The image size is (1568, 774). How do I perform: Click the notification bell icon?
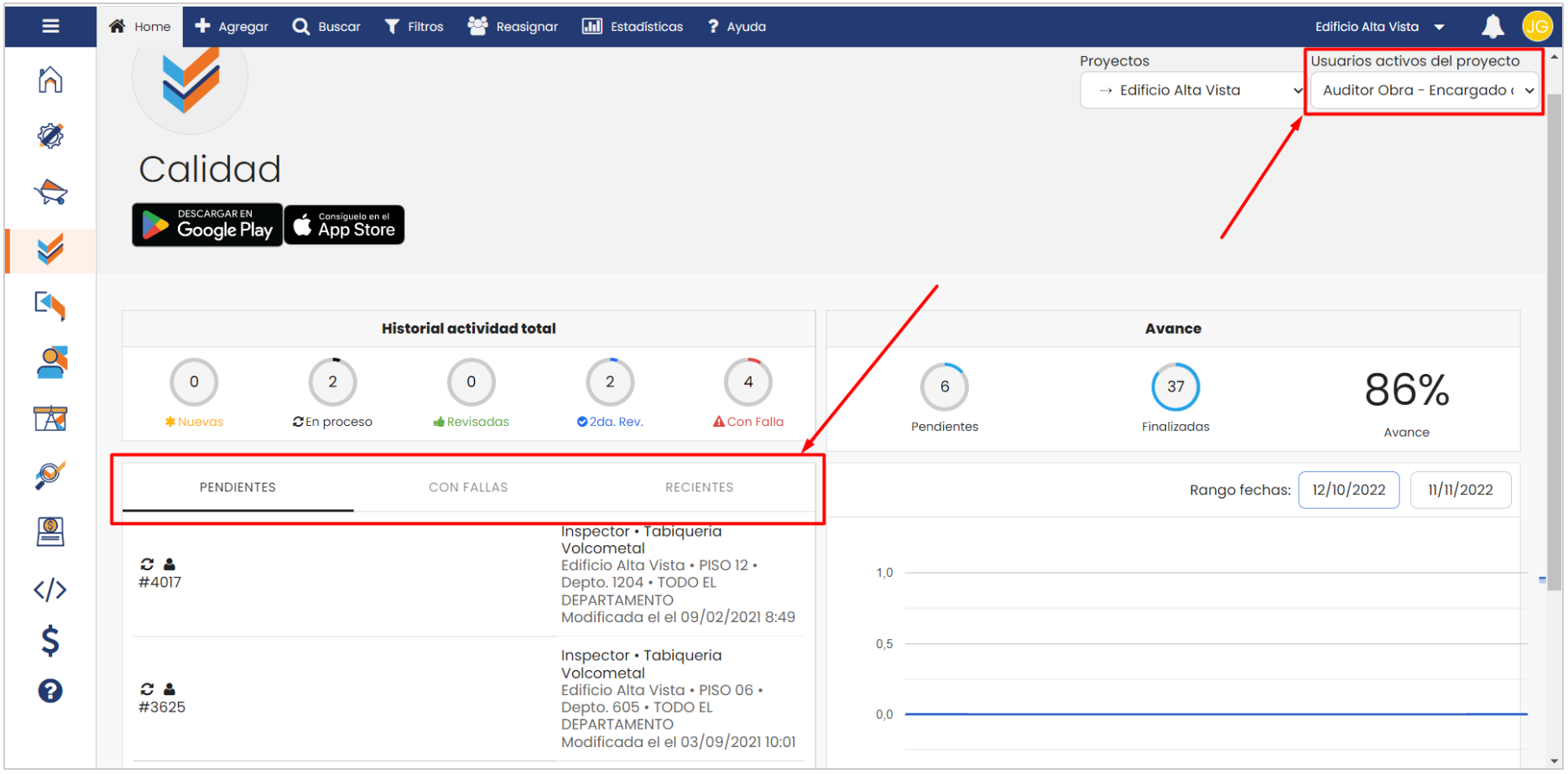coord(1492,27)
